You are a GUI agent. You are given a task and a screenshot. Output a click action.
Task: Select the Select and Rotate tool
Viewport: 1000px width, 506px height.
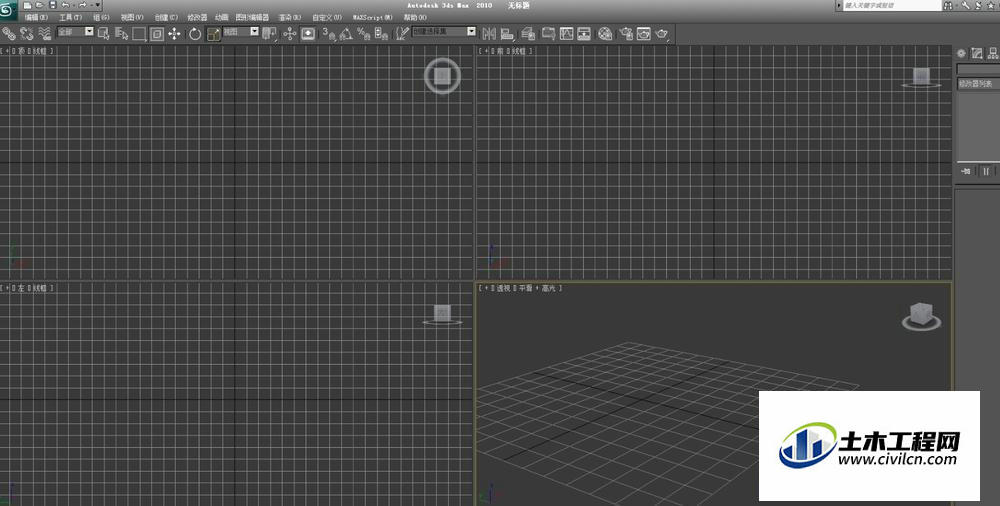(x=195, y=34)
